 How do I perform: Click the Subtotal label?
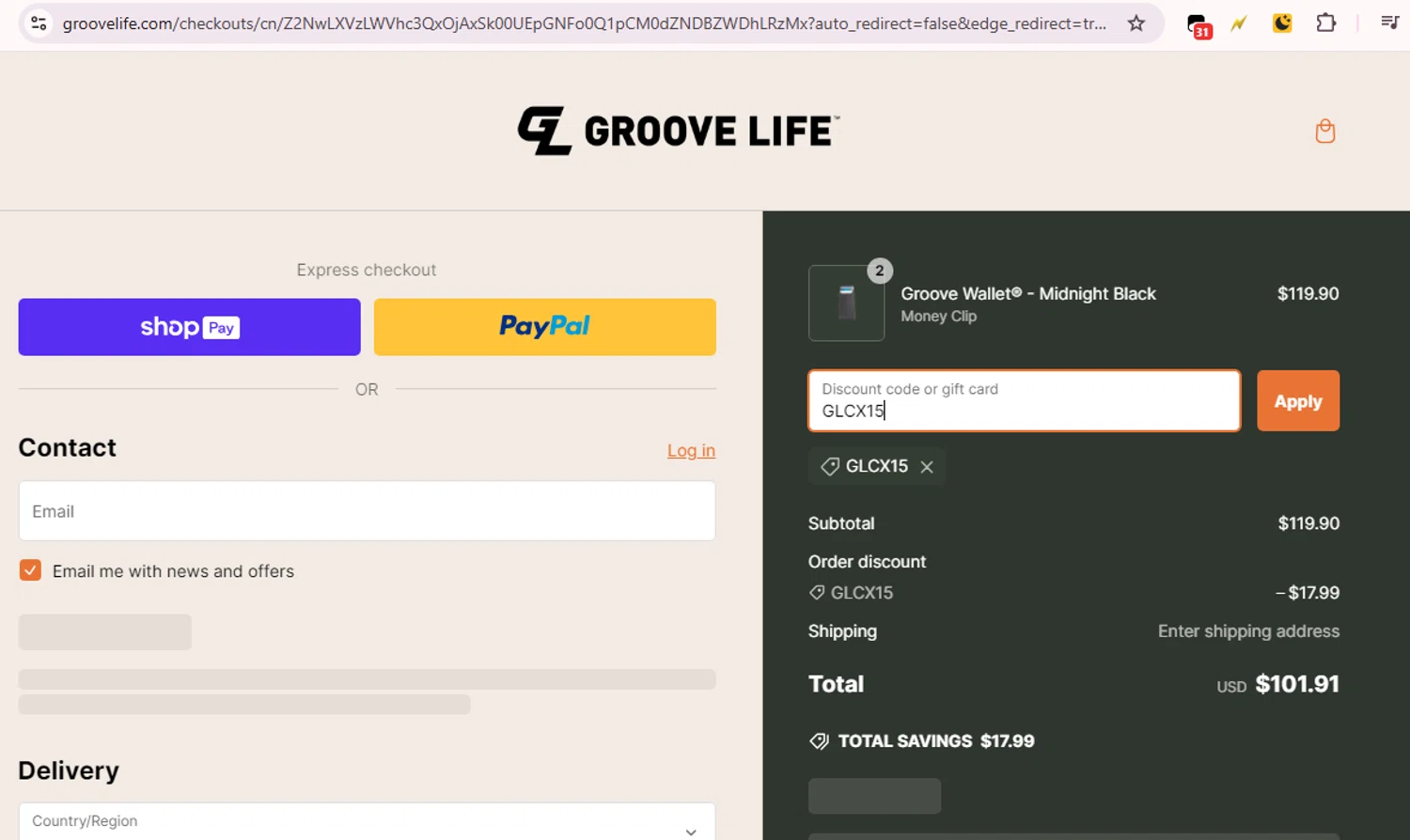[841, 523]
